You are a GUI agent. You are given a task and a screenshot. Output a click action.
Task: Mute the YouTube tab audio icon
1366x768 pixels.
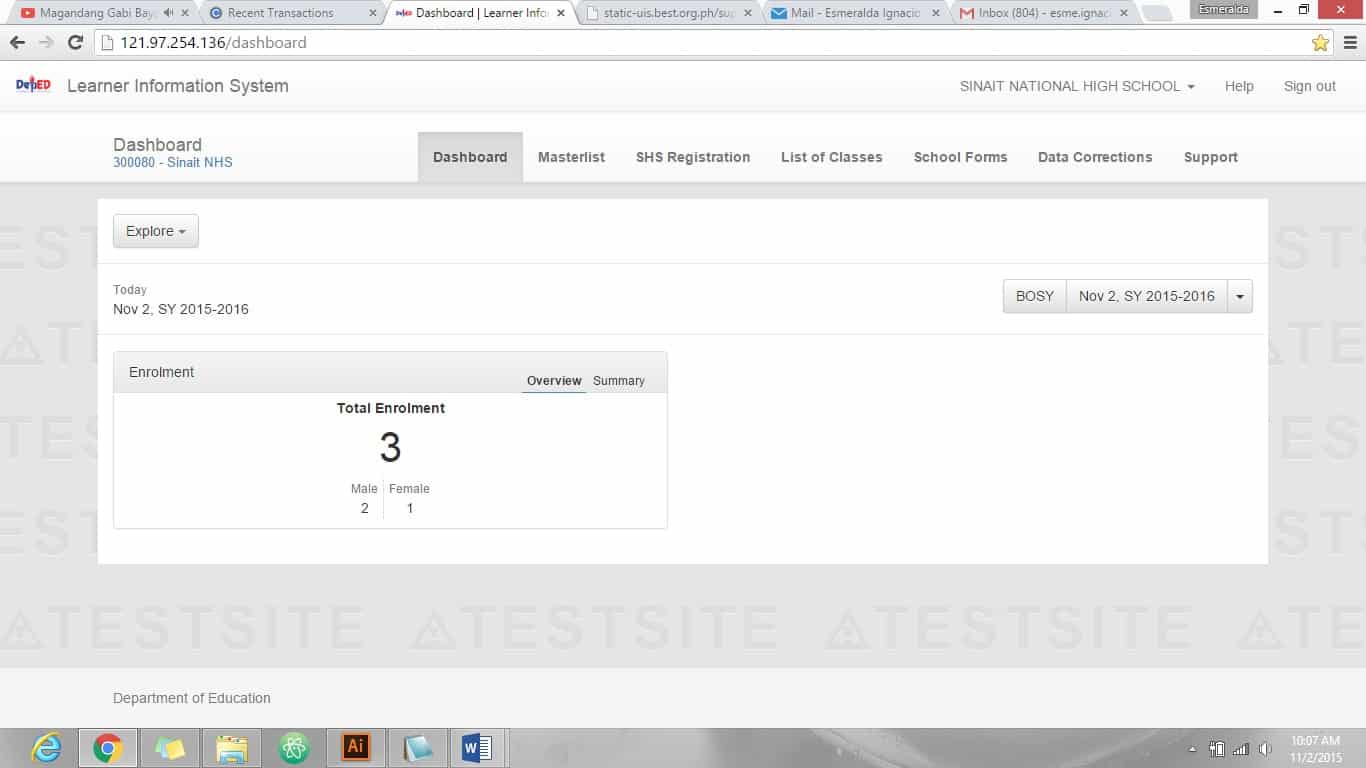point(168,13)
